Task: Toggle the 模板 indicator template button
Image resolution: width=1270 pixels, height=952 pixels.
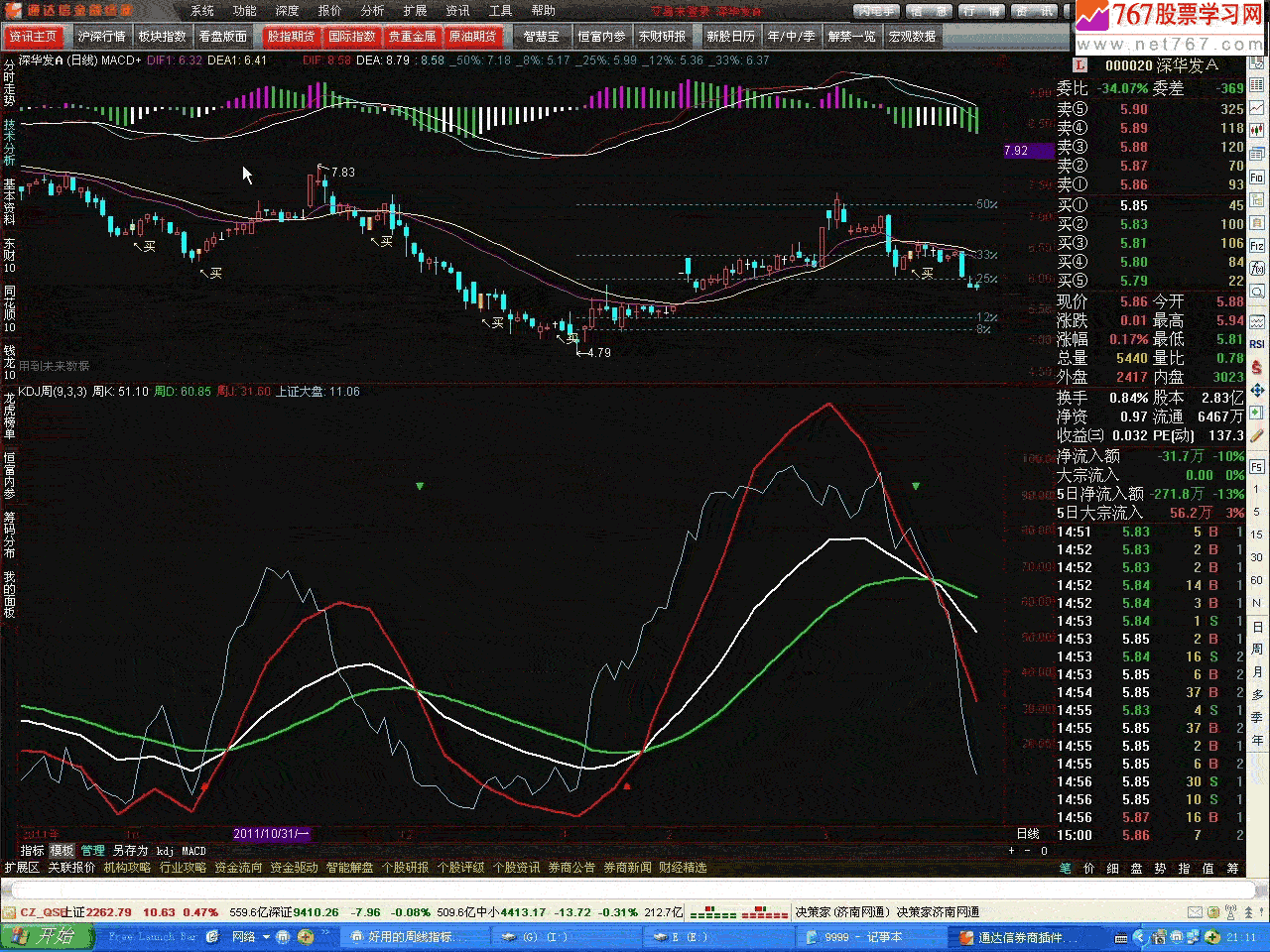Action: point(62,851)
